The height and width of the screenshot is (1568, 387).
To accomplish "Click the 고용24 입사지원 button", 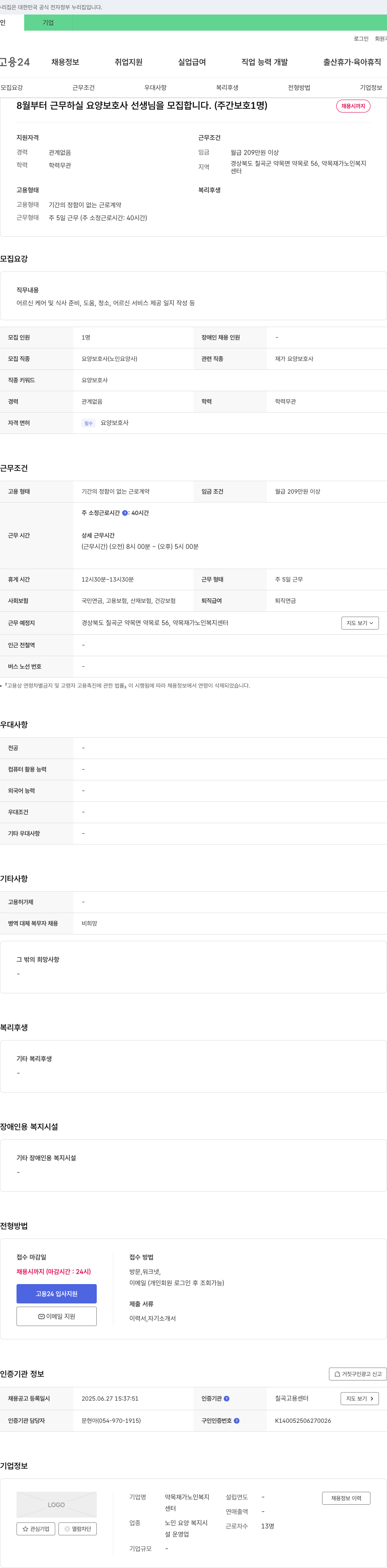I will click(56, 1293).
